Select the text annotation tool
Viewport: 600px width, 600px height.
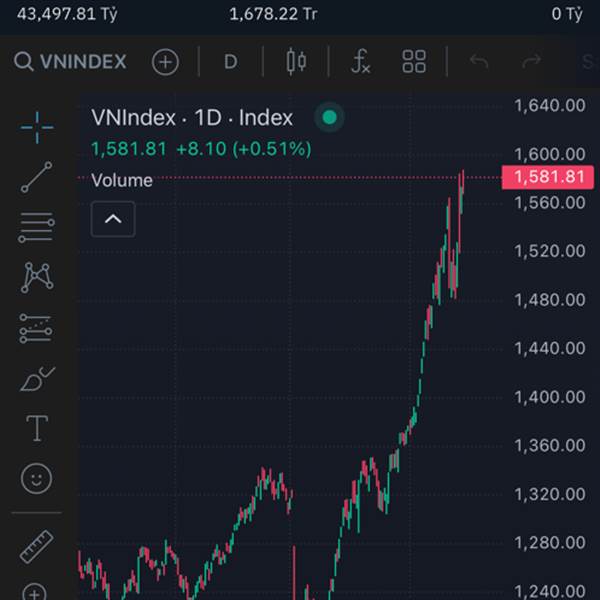pos(37,428)
